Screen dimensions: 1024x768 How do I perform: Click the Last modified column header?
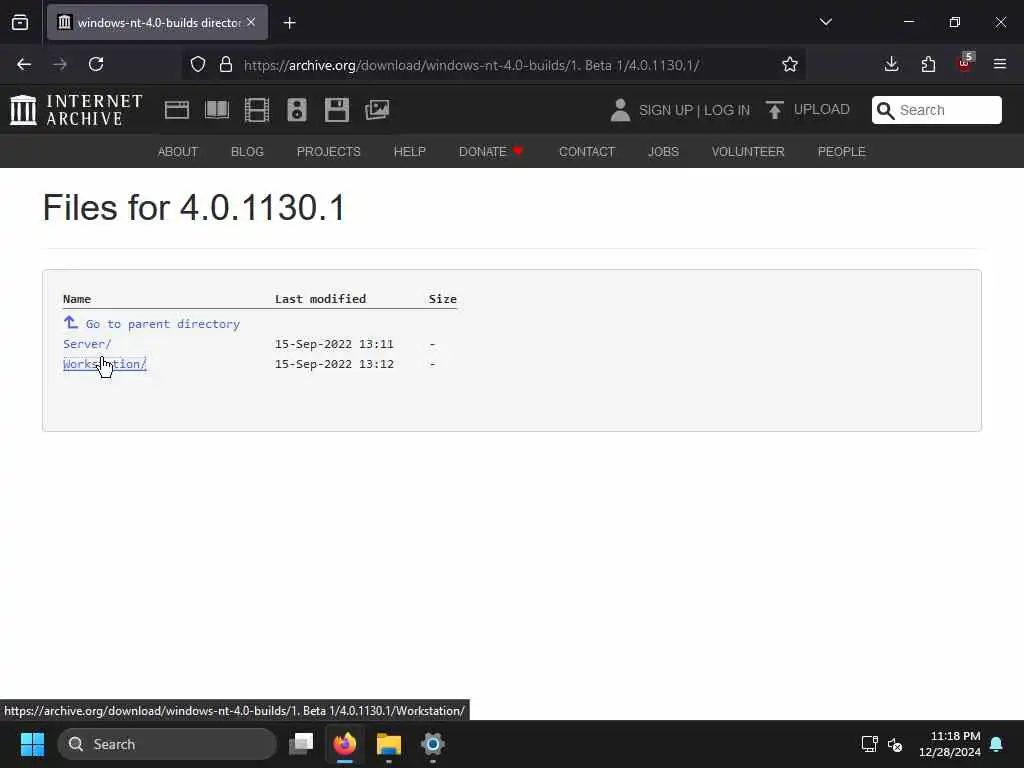(320, 298)
